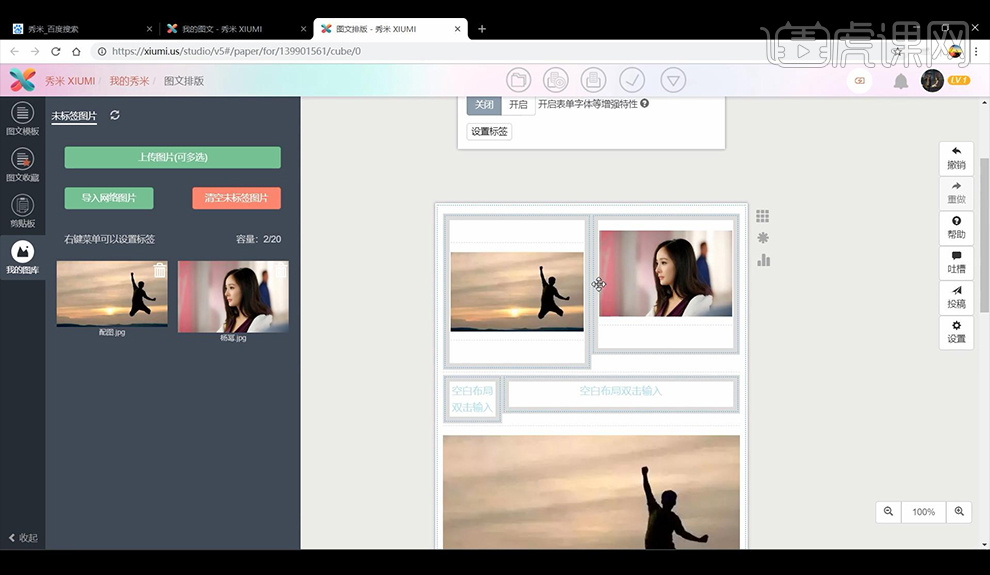Open 设置 settings from right panel

tap(956, 332)
